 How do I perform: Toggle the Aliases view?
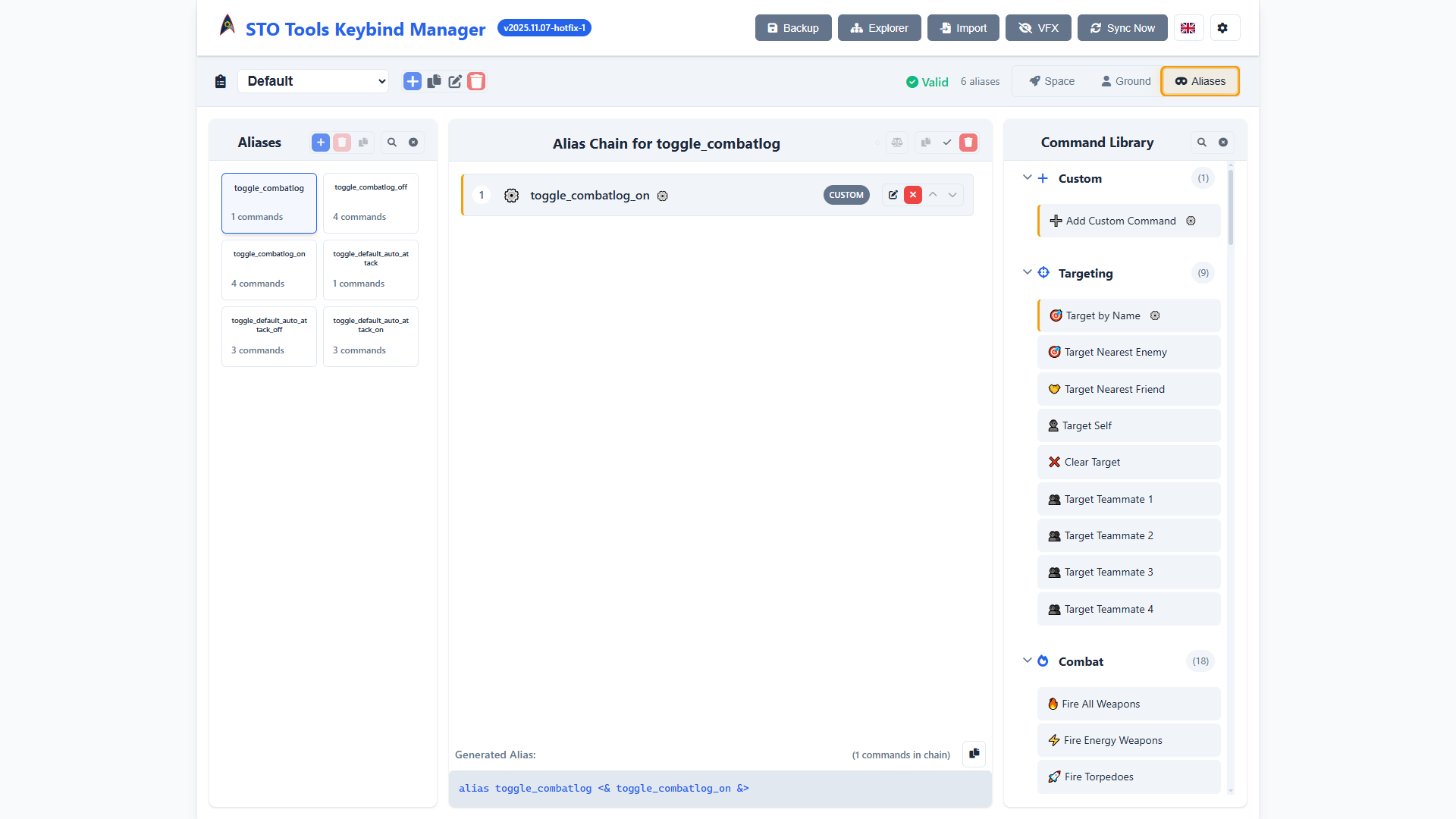[x=1199, y=81]
